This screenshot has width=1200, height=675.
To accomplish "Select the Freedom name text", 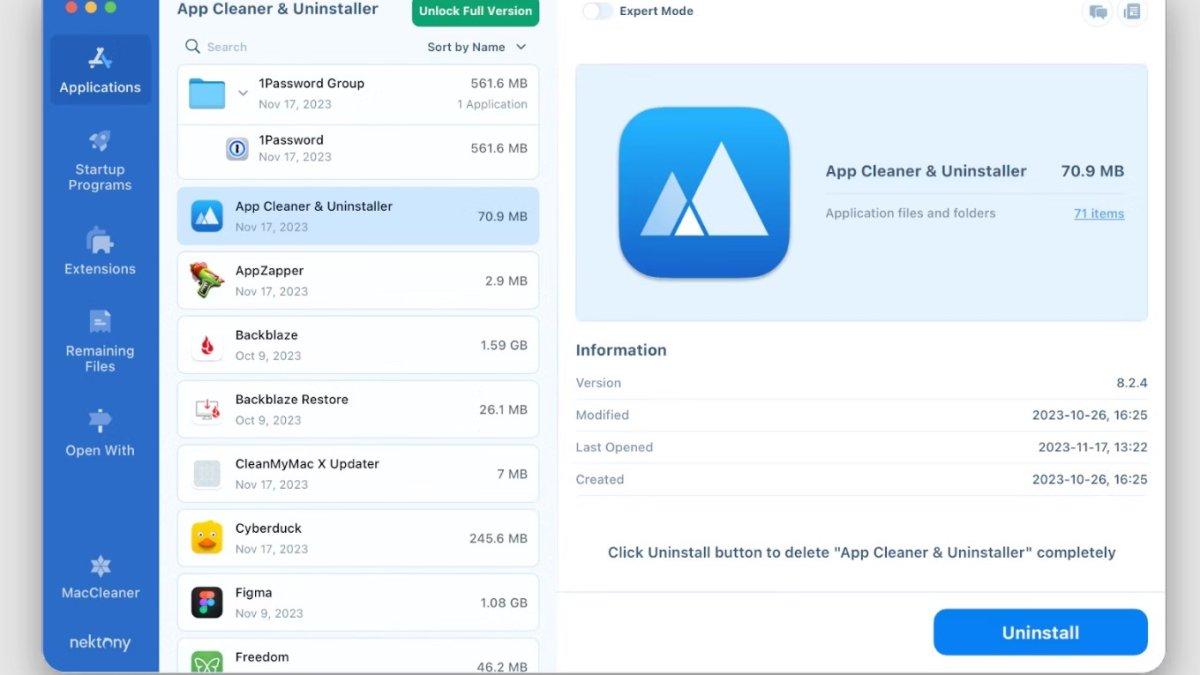I will pos(262,657).
